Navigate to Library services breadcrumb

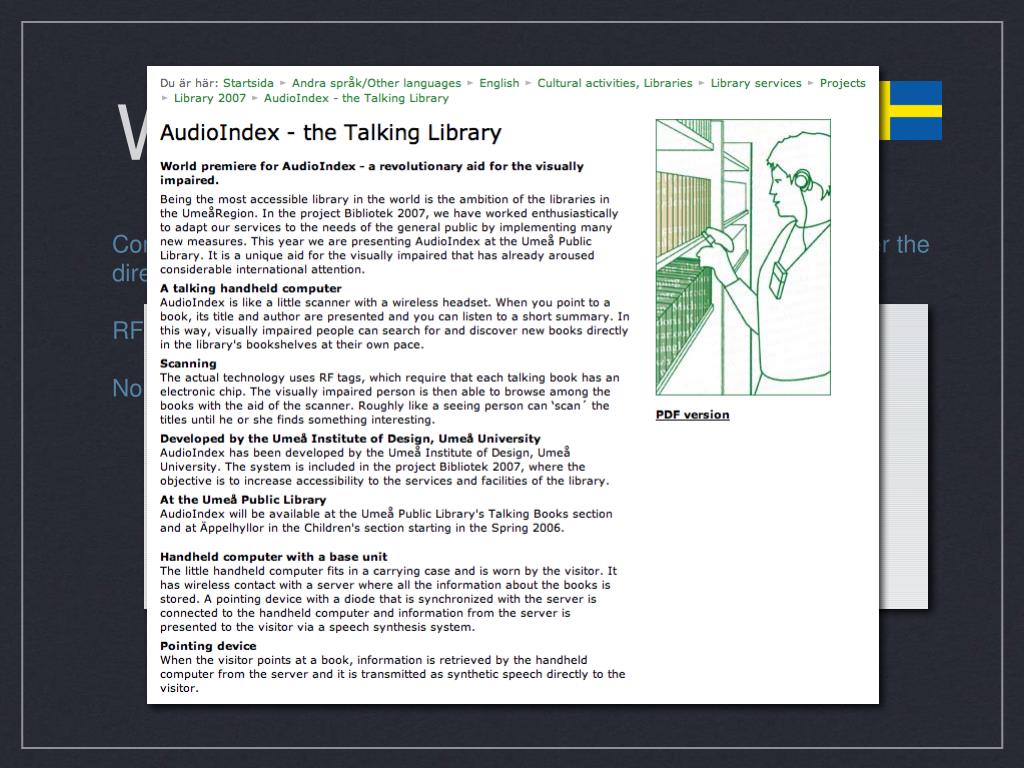[756, 83]
